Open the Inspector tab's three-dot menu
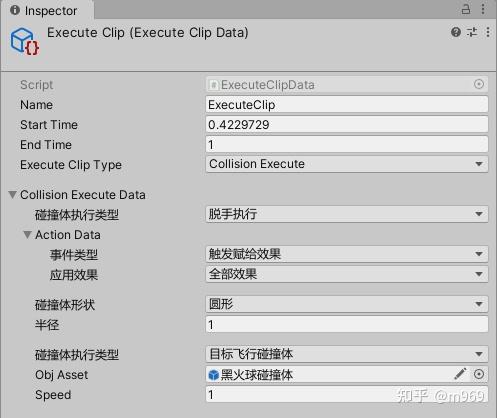The width and height of the screenshot is (497, 418). (483, 9)
